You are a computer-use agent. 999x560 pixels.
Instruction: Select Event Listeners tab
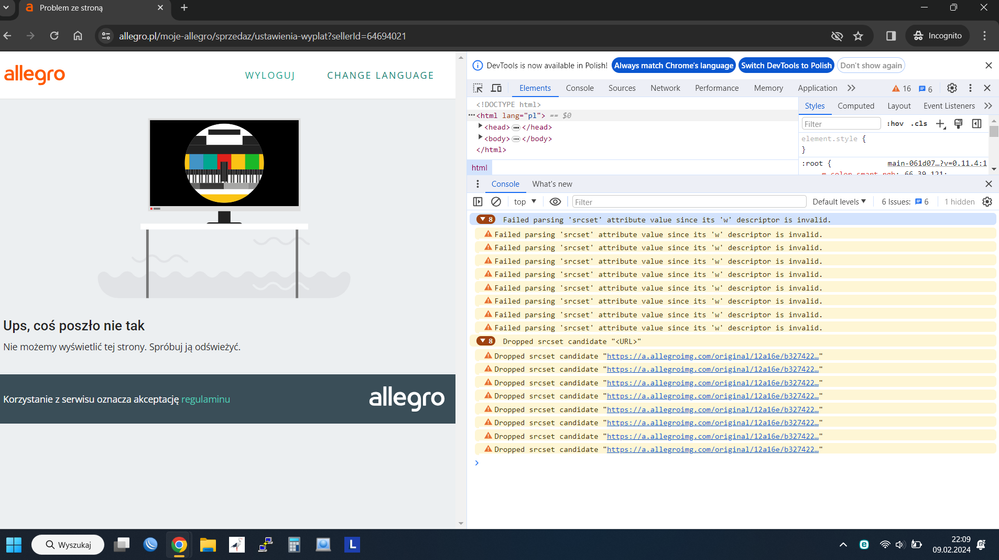[949, 106]
